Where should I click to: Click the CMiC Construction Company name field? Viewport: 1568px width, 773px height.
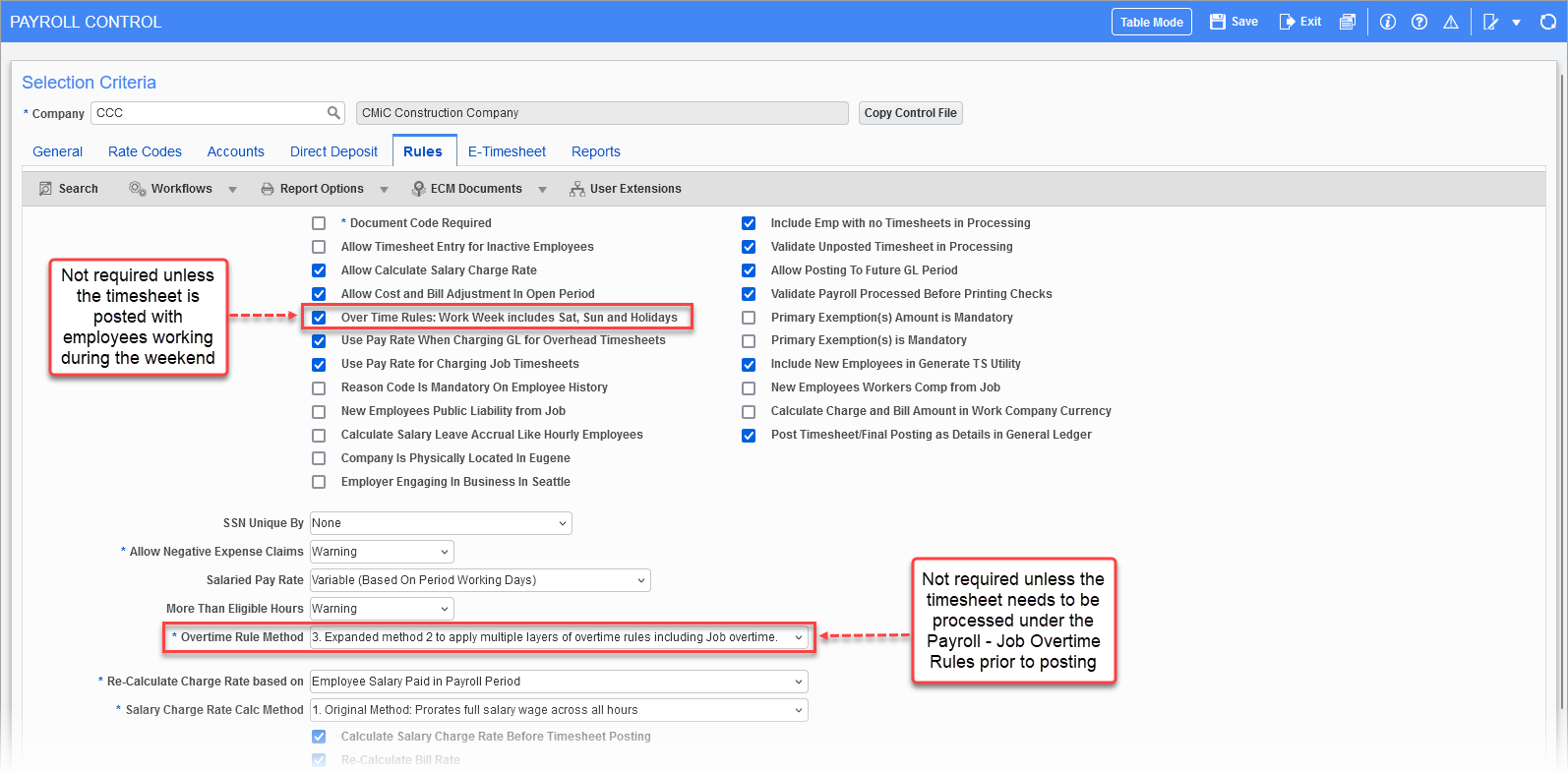pos(602,113)
